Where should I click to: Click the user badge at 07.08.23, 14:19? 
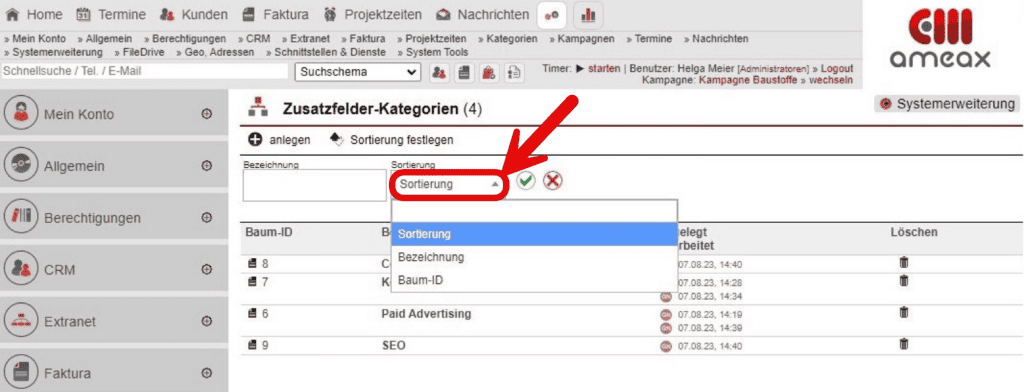pos(666,315)
